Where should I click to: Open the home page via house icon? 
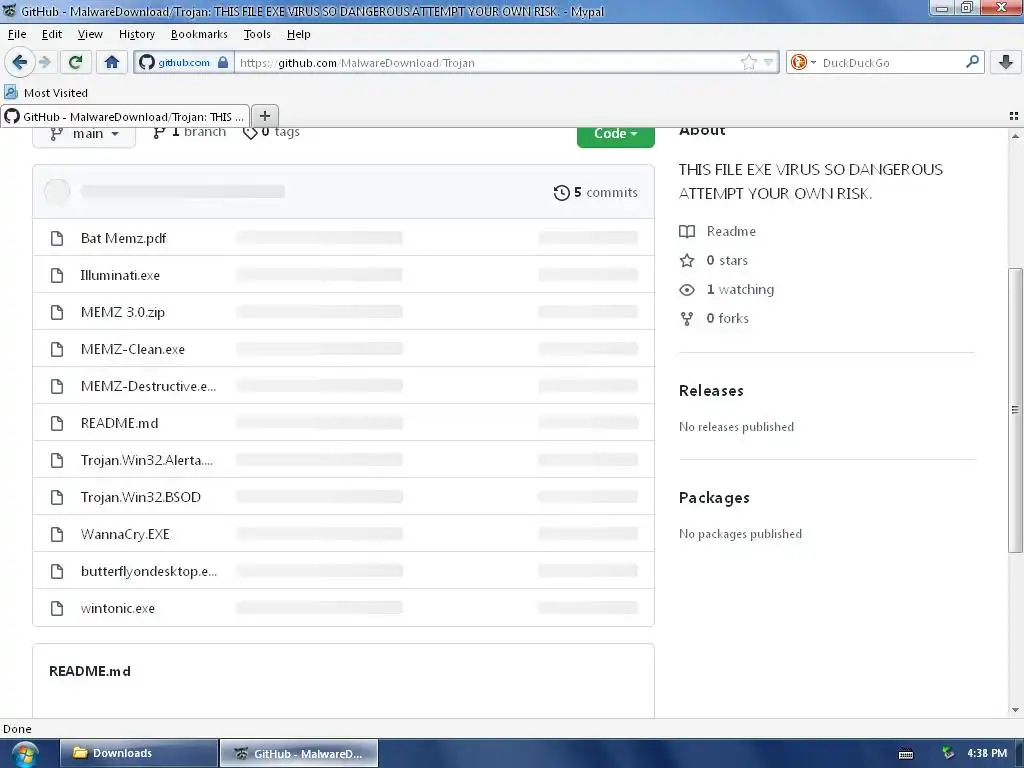tap(112, 62)
